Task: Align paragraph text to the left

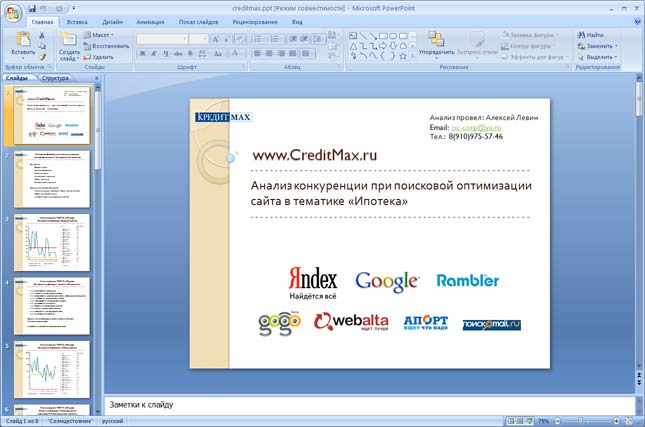Action: click(x=257, y=53)
